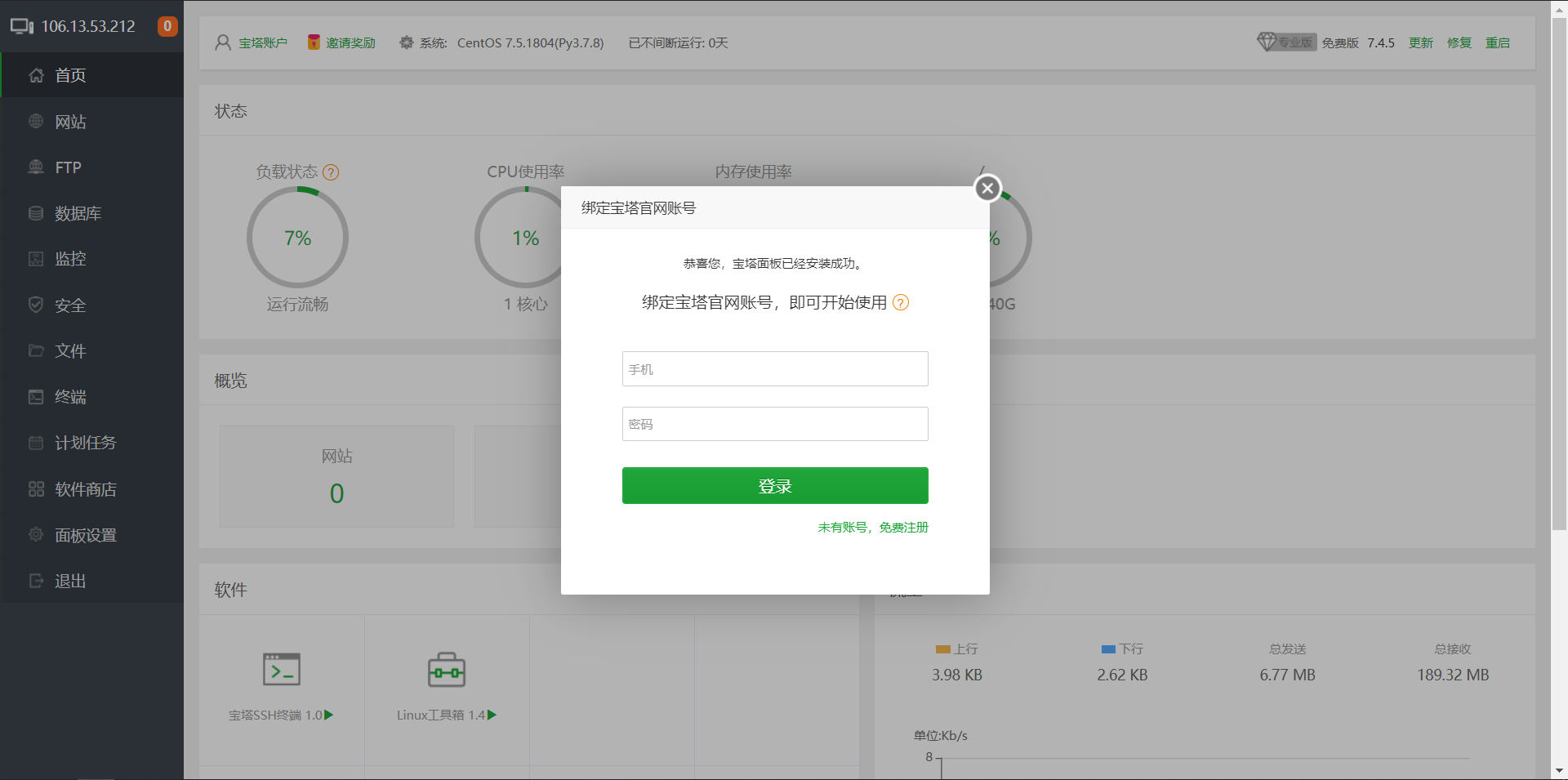Click the diamond 专业版 badge
This screenshot has width=1568, height=780.
coord(1286,42)
